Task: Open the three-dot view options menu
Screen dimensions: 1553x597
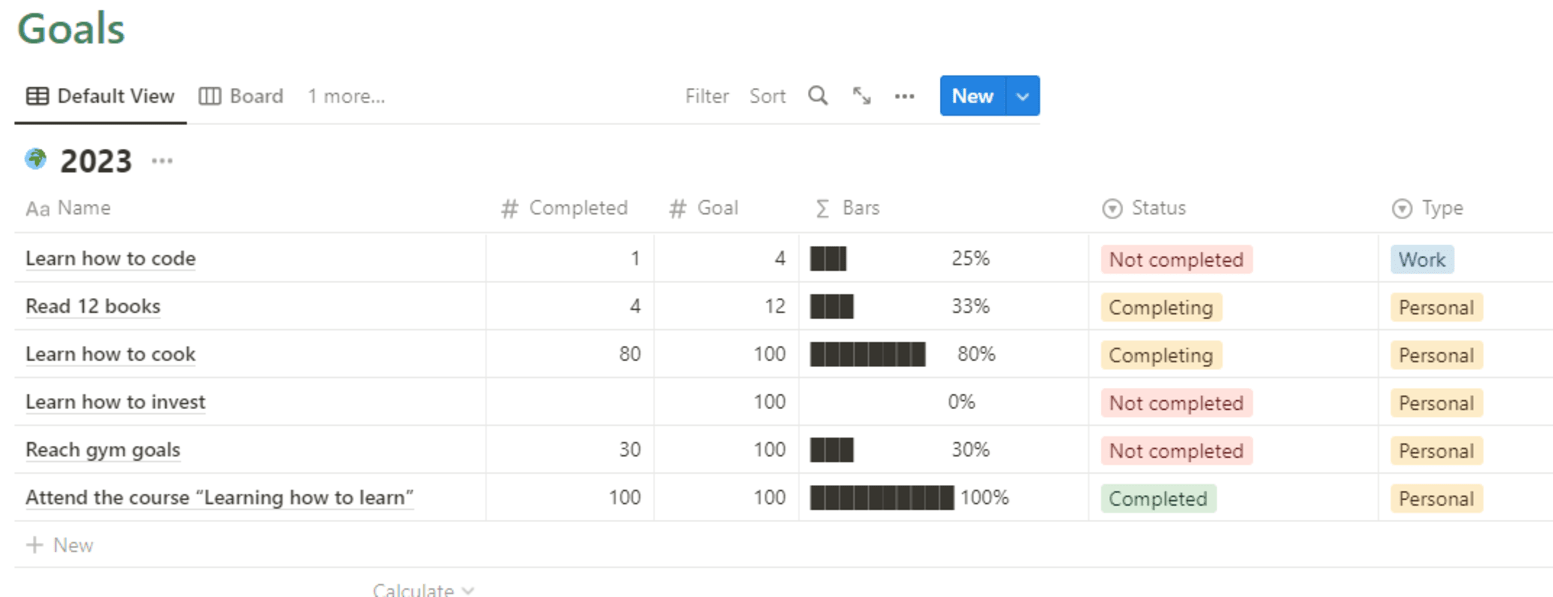Action: (905, 96)
